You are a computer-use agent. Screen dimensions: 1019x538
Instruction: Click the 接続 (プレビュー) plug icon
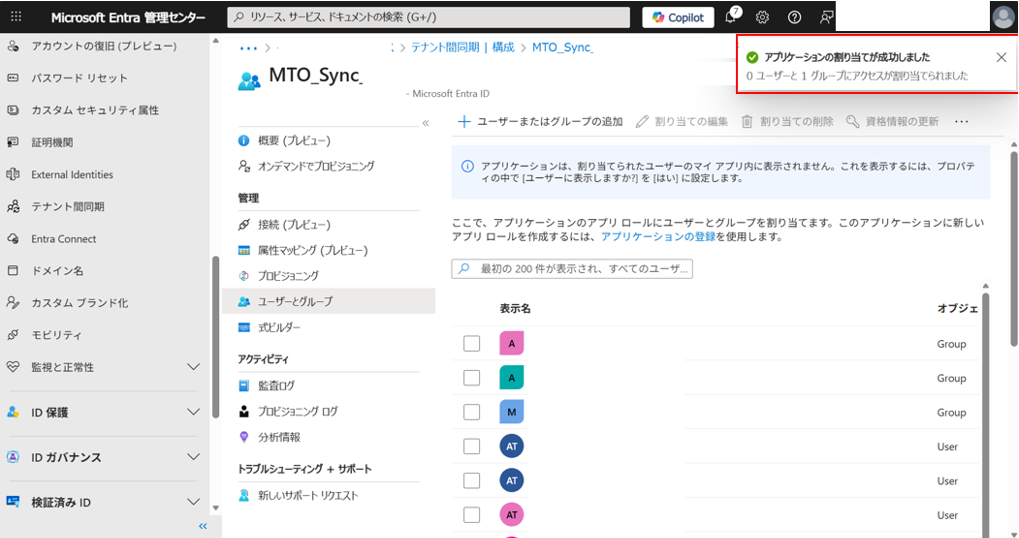[x=244, y=225]
